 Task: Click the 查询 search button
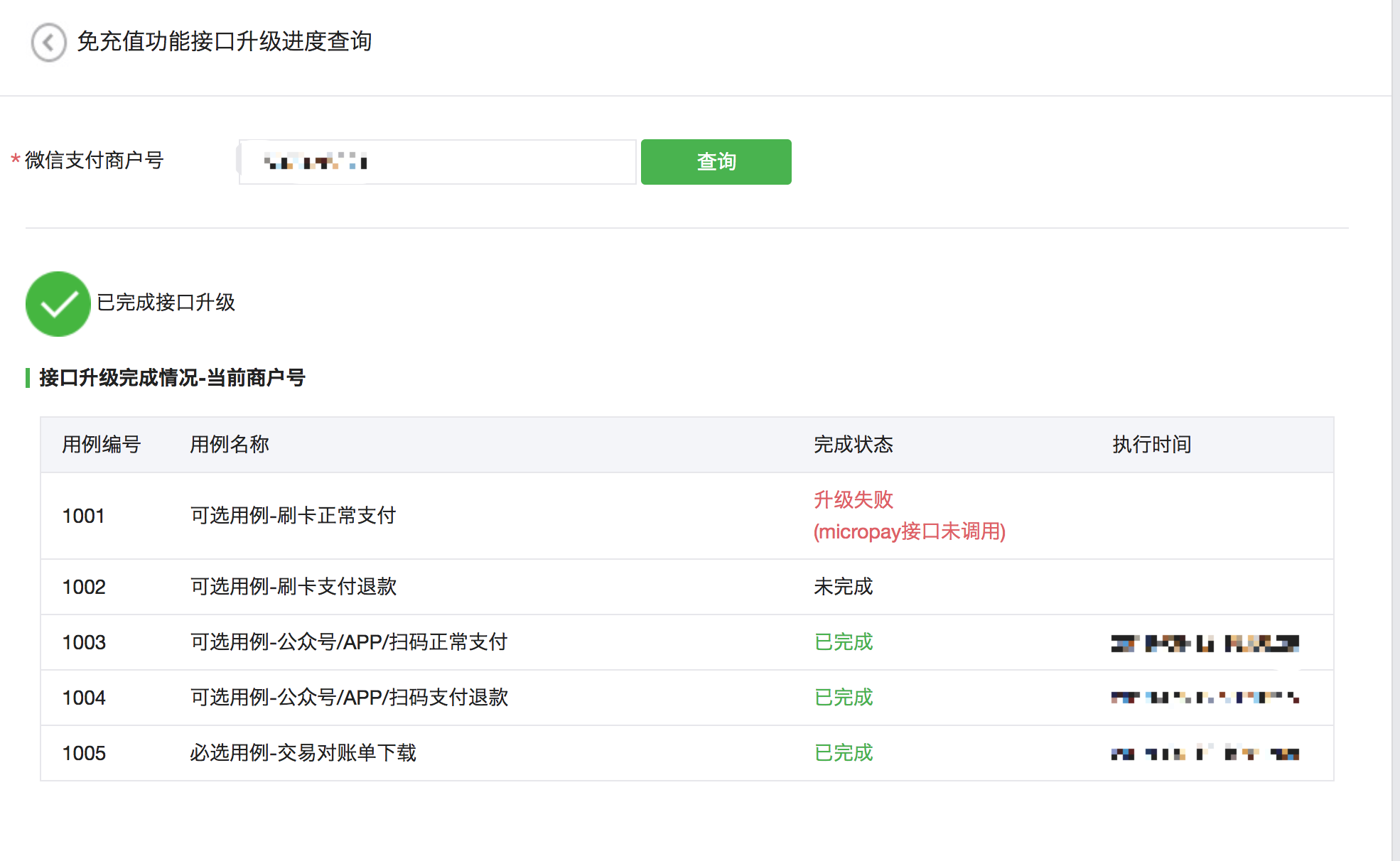coord(716,162)
